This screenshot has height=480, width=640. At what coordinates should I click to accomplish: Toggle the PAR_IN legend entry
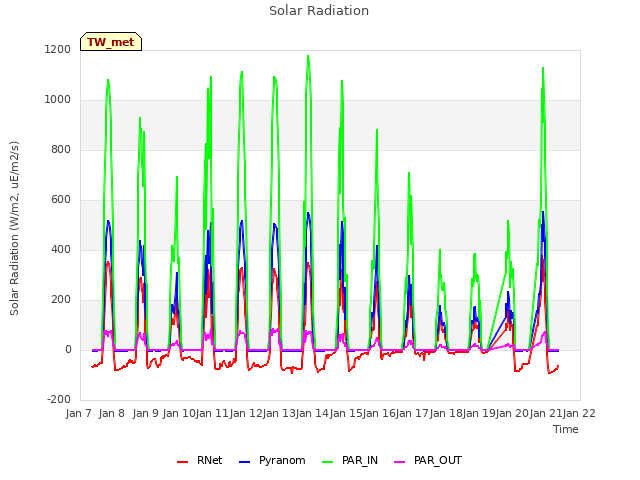click(350, 460)
